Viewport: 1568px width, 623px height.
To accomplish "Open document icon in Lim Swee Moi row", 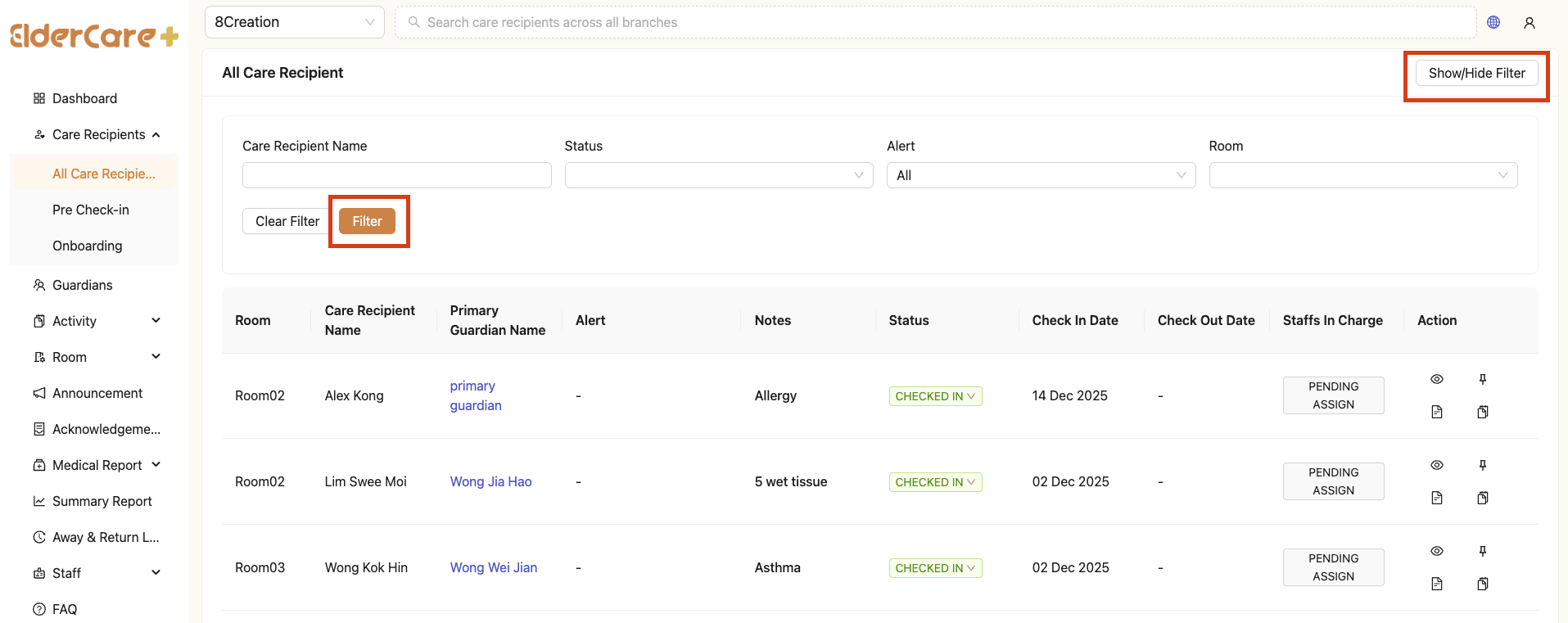I will (1436, 498).
